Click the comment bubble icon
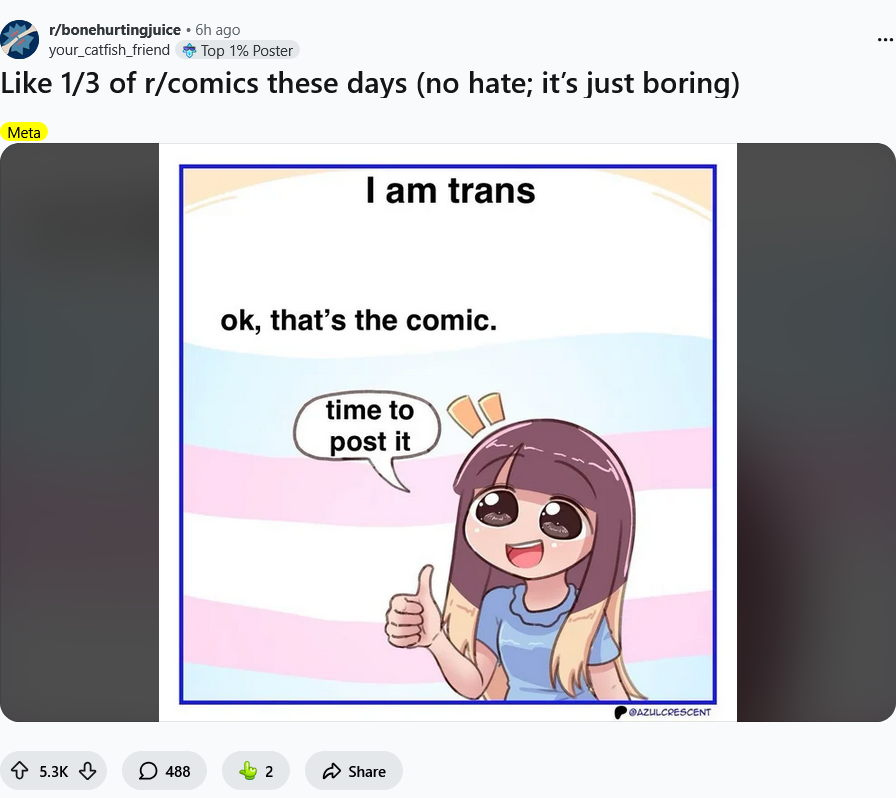The height and width of the screenshot is (798, 896). pyautogui.click(x=148, y=771)
